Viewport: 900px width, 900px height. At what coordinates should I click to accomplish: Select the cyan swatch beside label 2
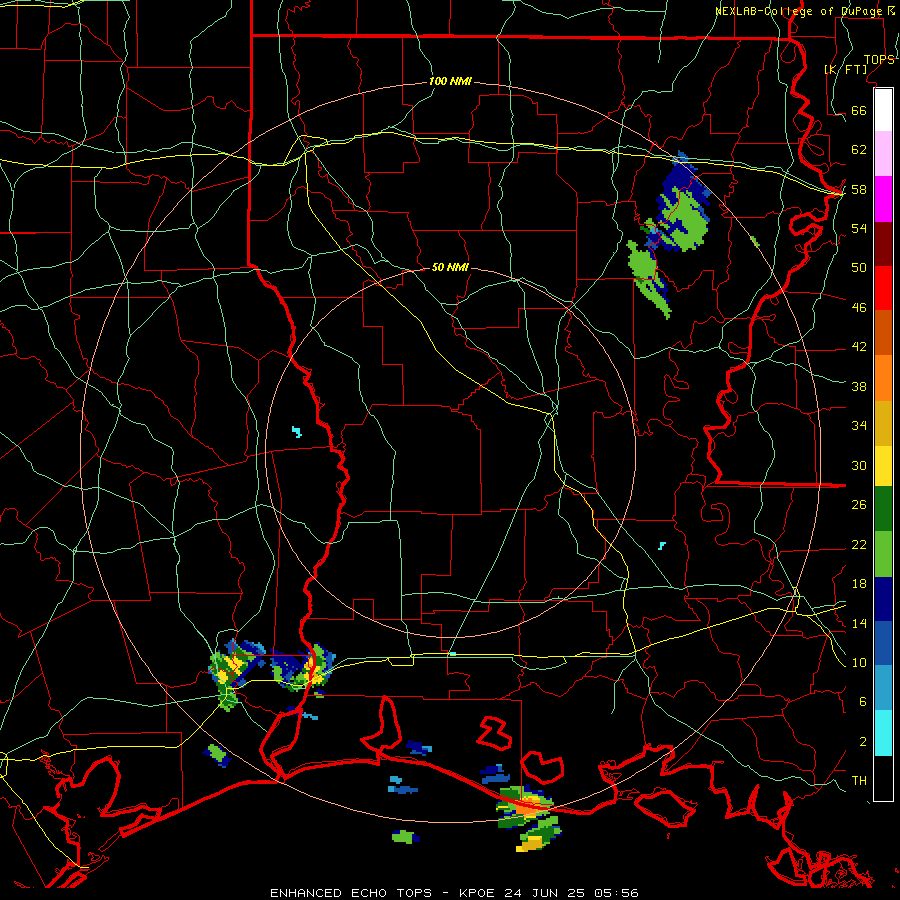pyautogui.click(x=883, y=733)
